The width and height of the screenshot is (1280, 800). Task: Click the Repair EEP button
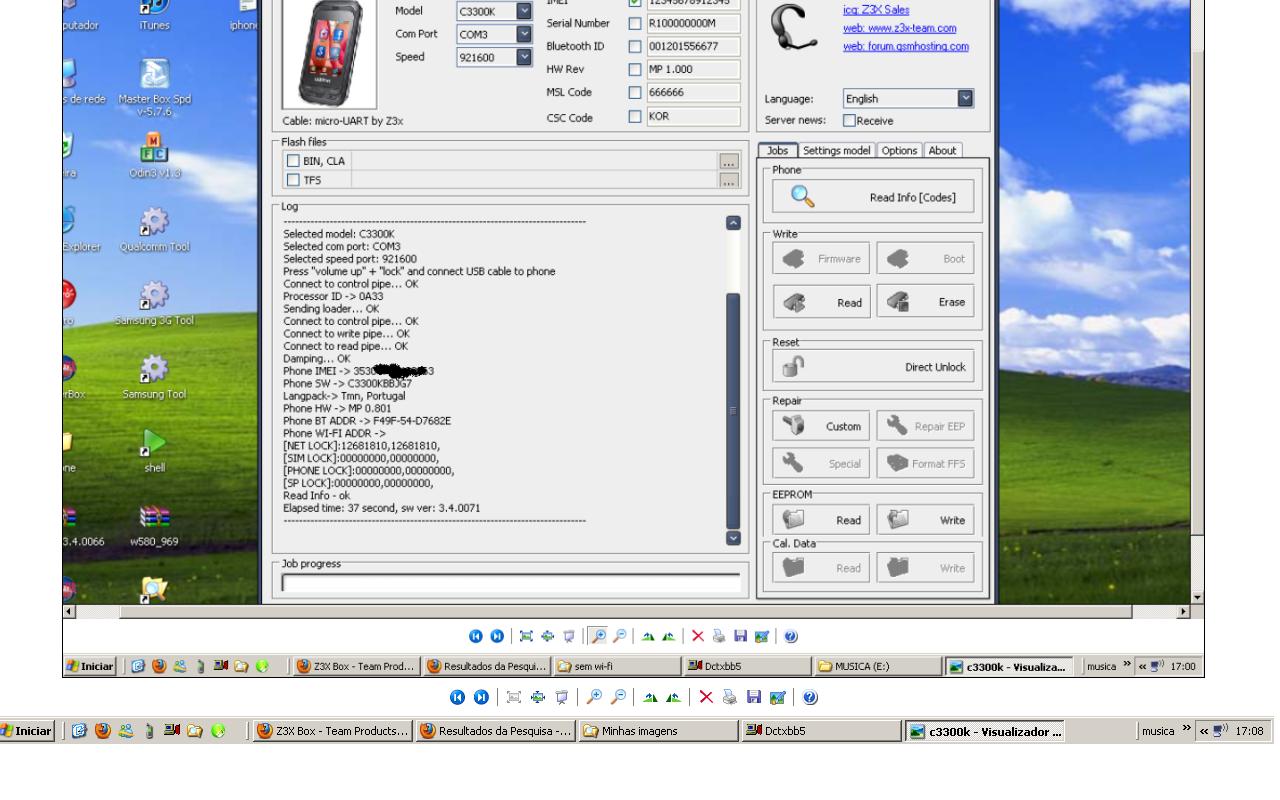[925, 426]
